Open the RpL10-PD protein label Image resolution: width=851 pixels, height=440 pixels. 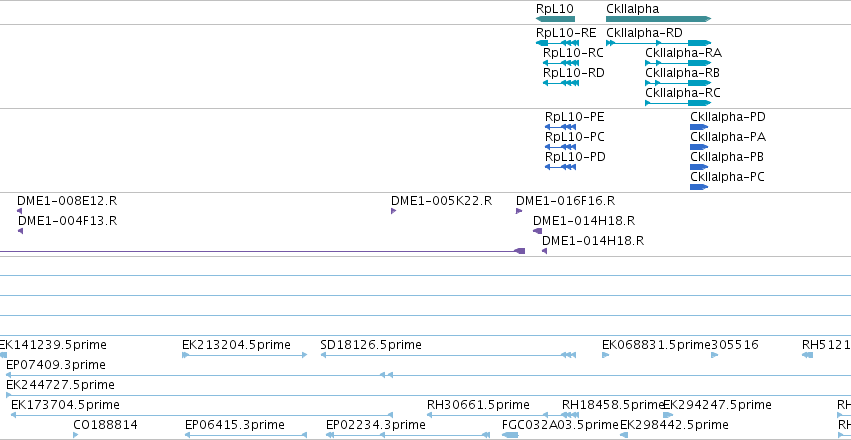tap(575, 157)
